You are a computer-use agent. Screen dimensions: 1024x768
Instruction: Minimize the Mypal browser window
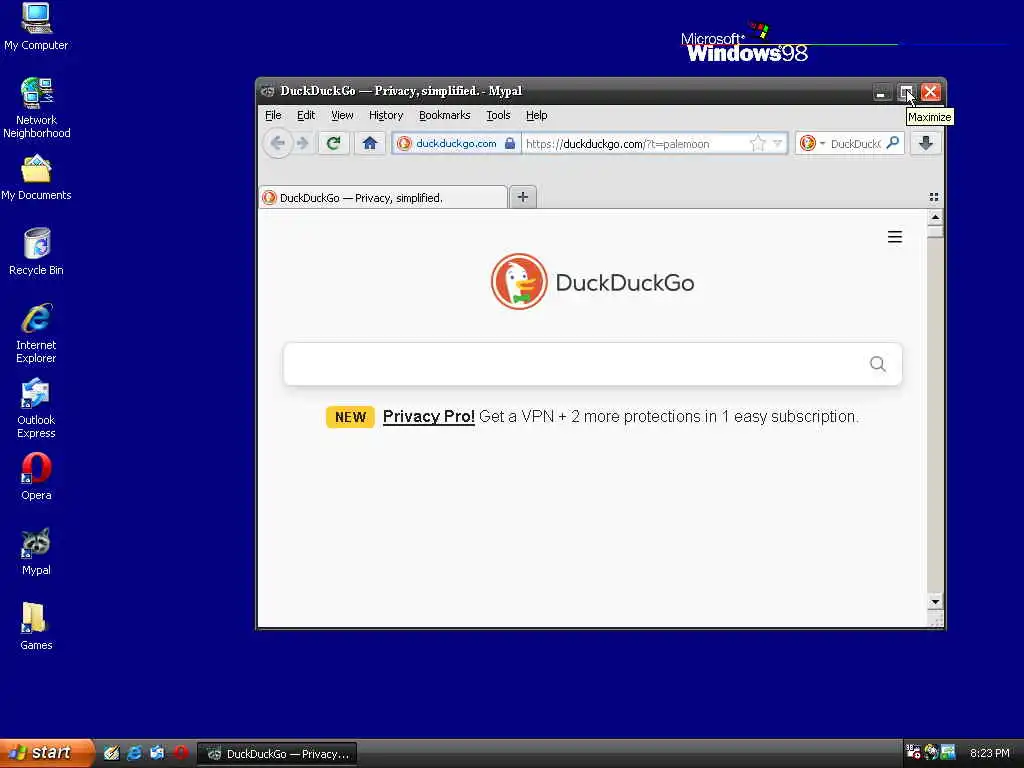[x=881, y=92]
